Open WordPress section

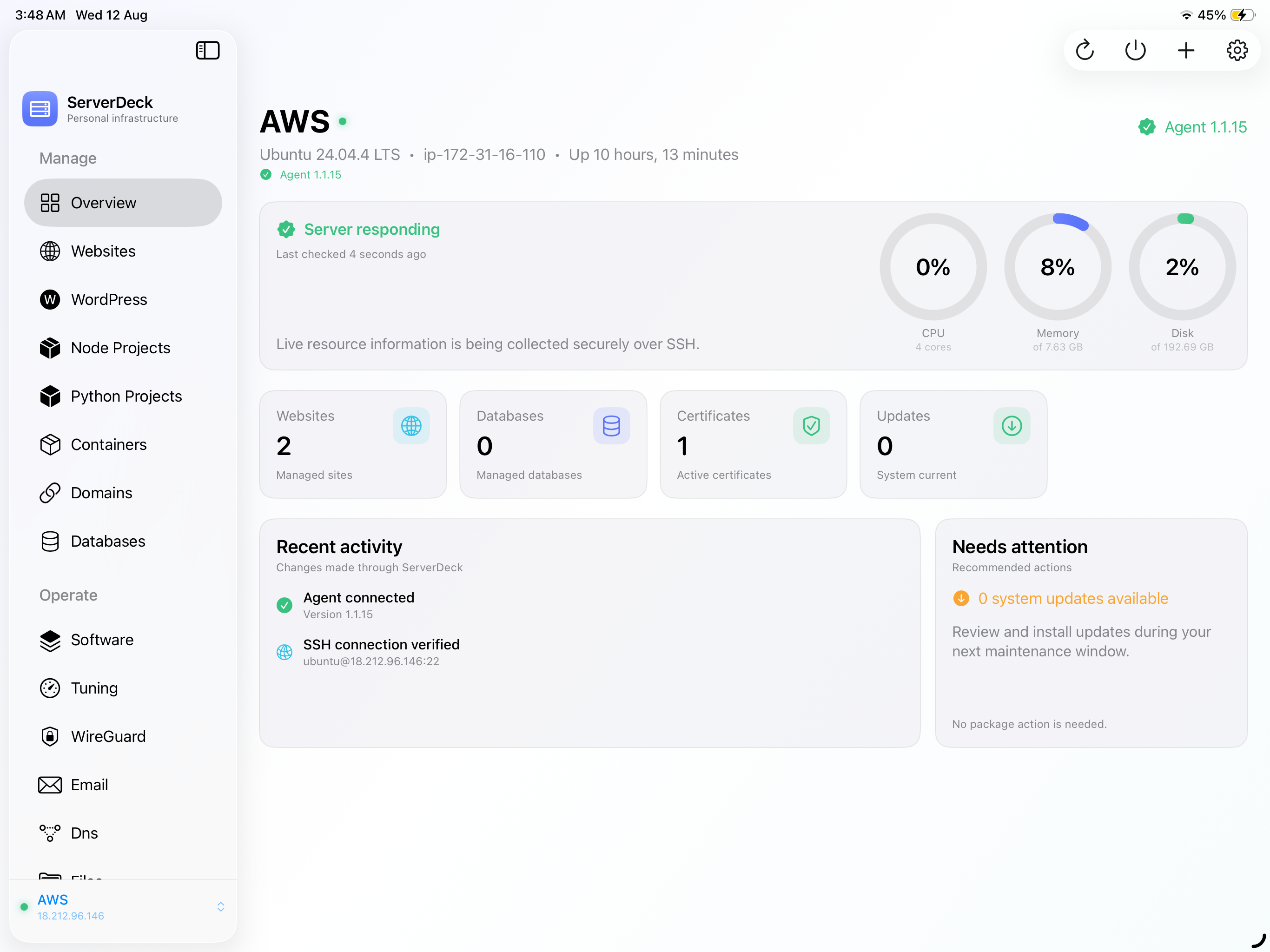coord(123,299)
